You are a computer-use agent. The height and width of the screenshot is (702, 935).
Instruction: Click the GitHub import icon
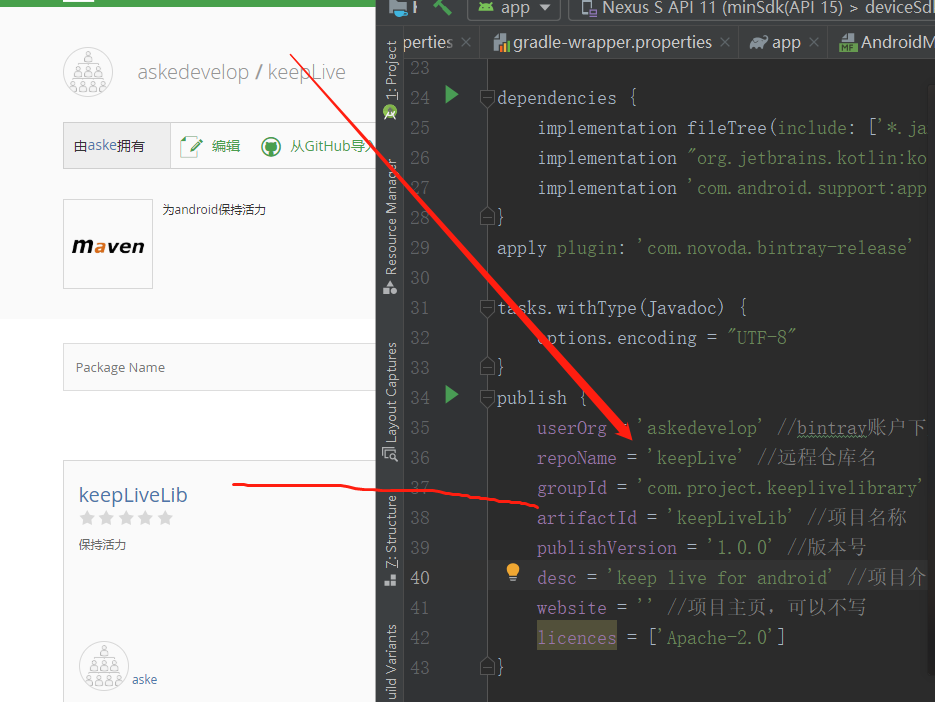click(271, 147)
